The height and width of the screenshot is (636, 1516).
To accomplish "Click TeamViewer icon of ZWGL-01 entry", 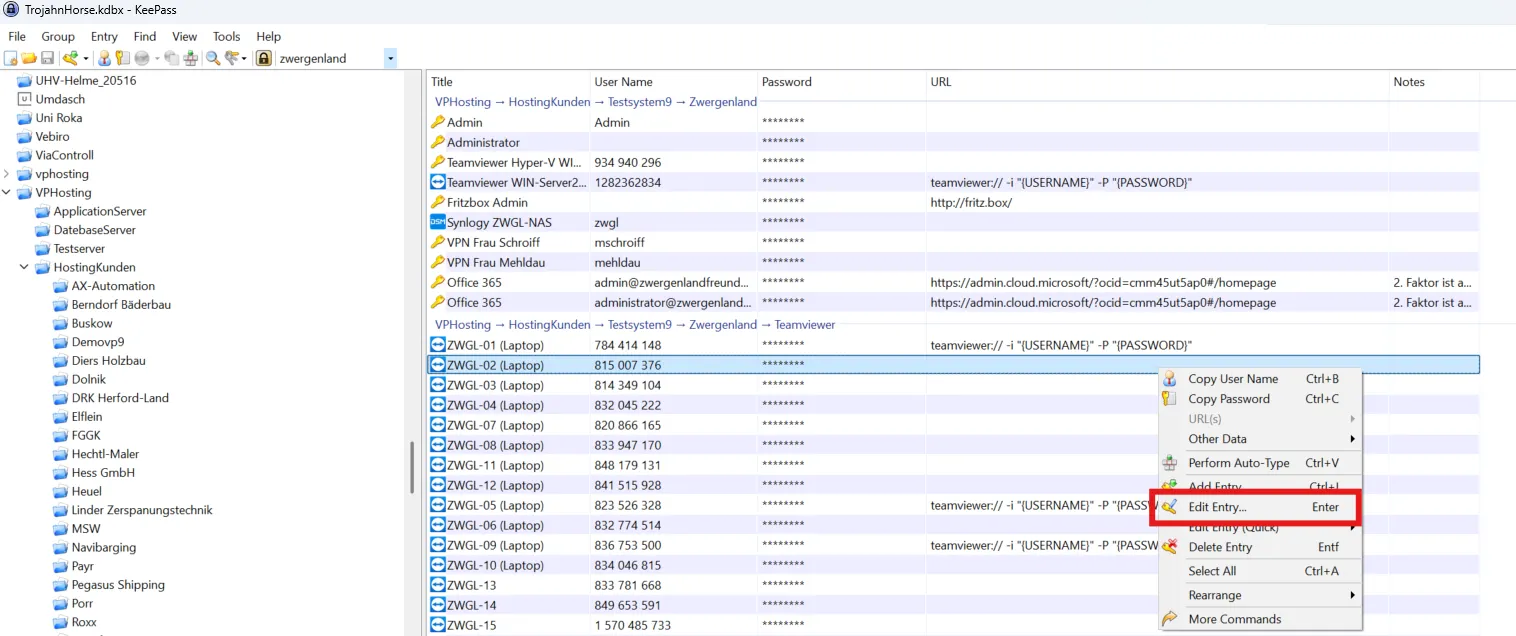I will click(x=437, y=345).
